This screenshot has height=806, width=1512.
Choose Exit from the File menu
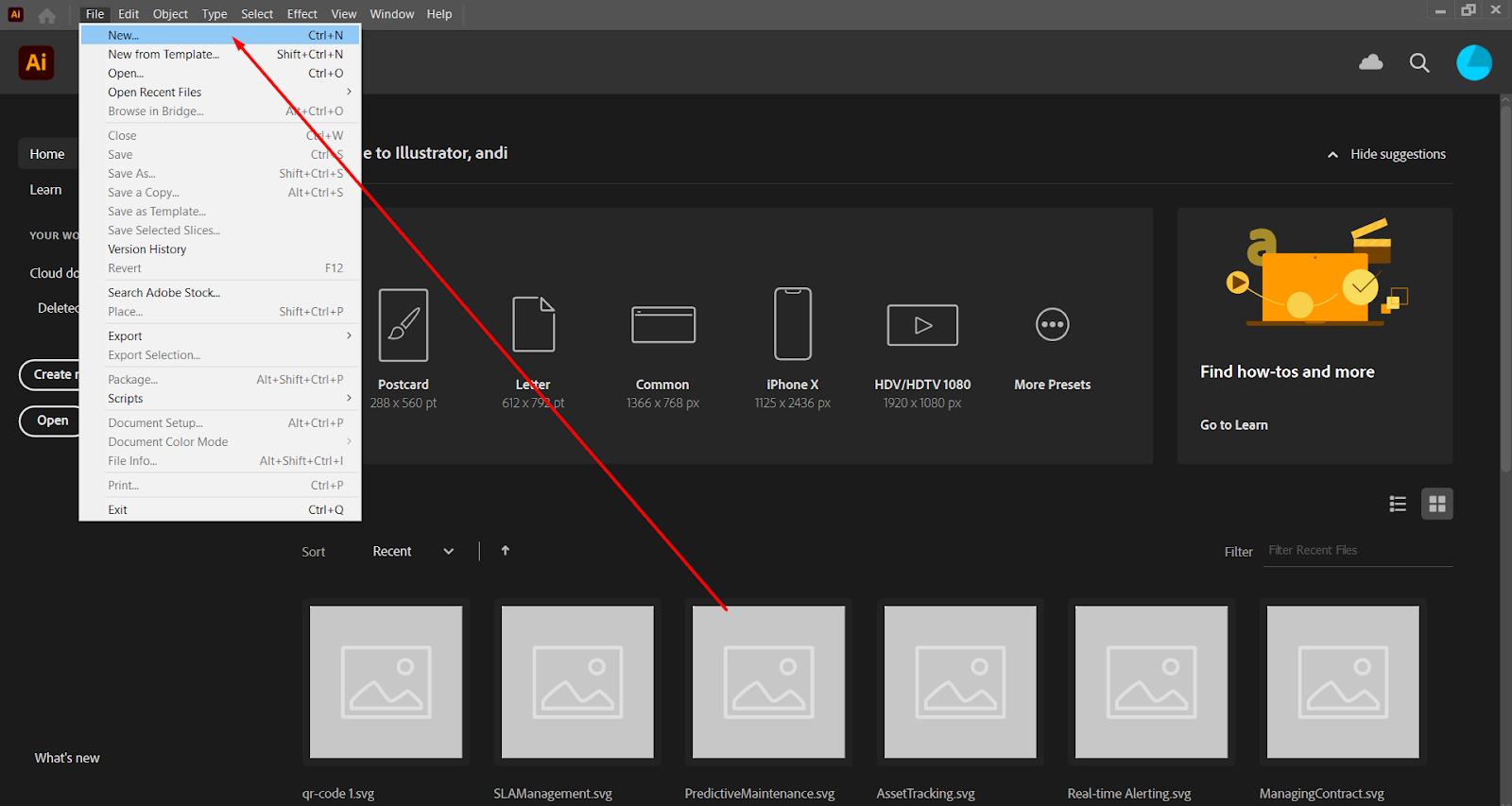220,509
